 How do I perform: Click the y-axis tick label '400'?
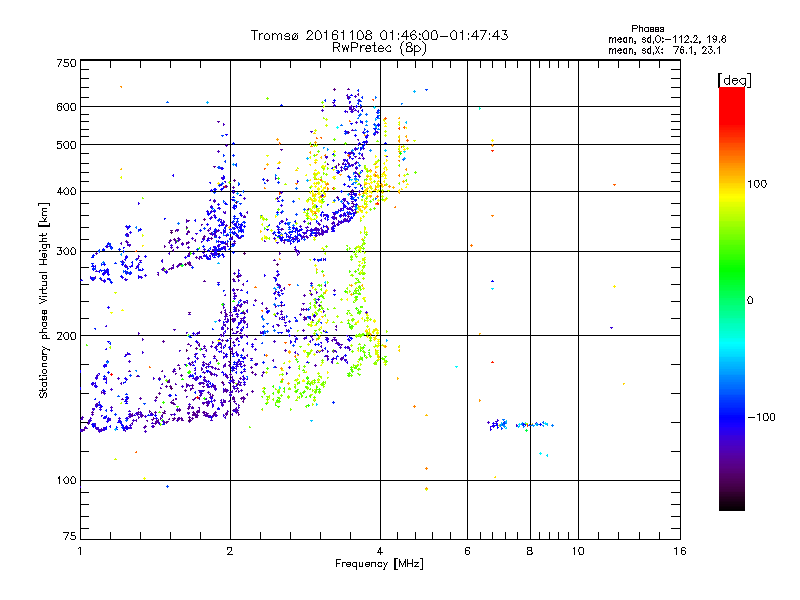coord(66,192)
